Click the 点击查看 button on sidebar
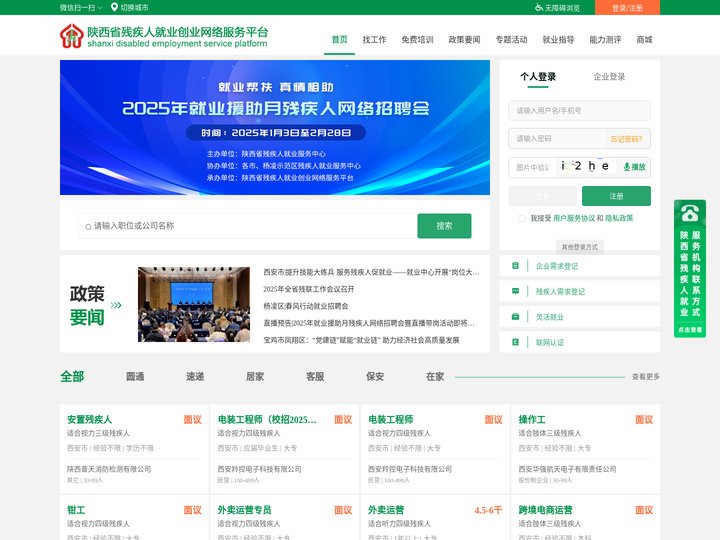Image resolution: width=720 pixels, height=540 pixels. coord(690,330)
